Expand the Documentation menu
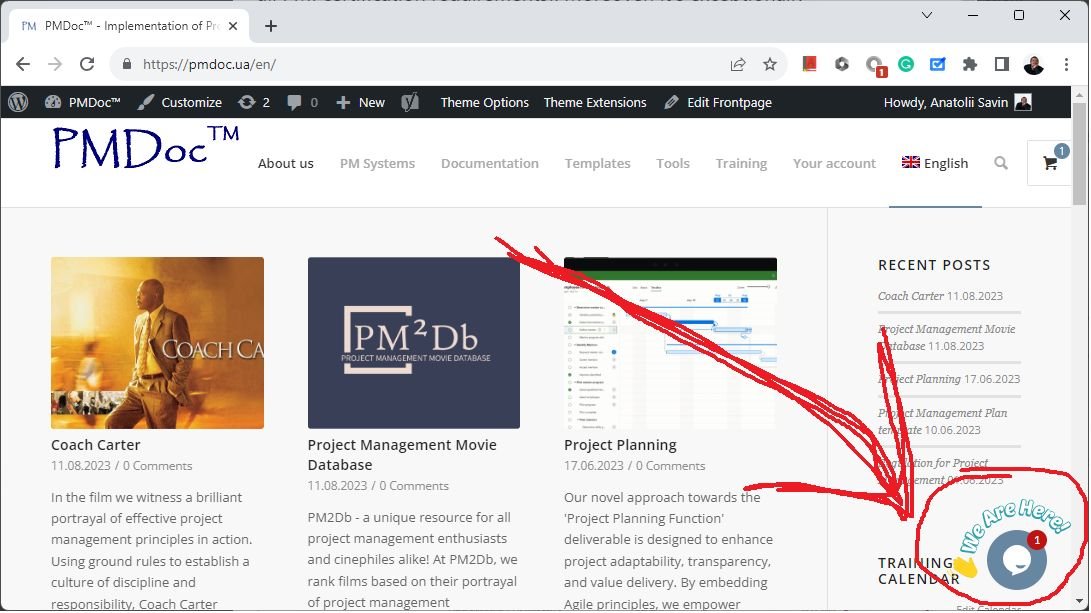Screen dimensions: 1091x613 490,164
